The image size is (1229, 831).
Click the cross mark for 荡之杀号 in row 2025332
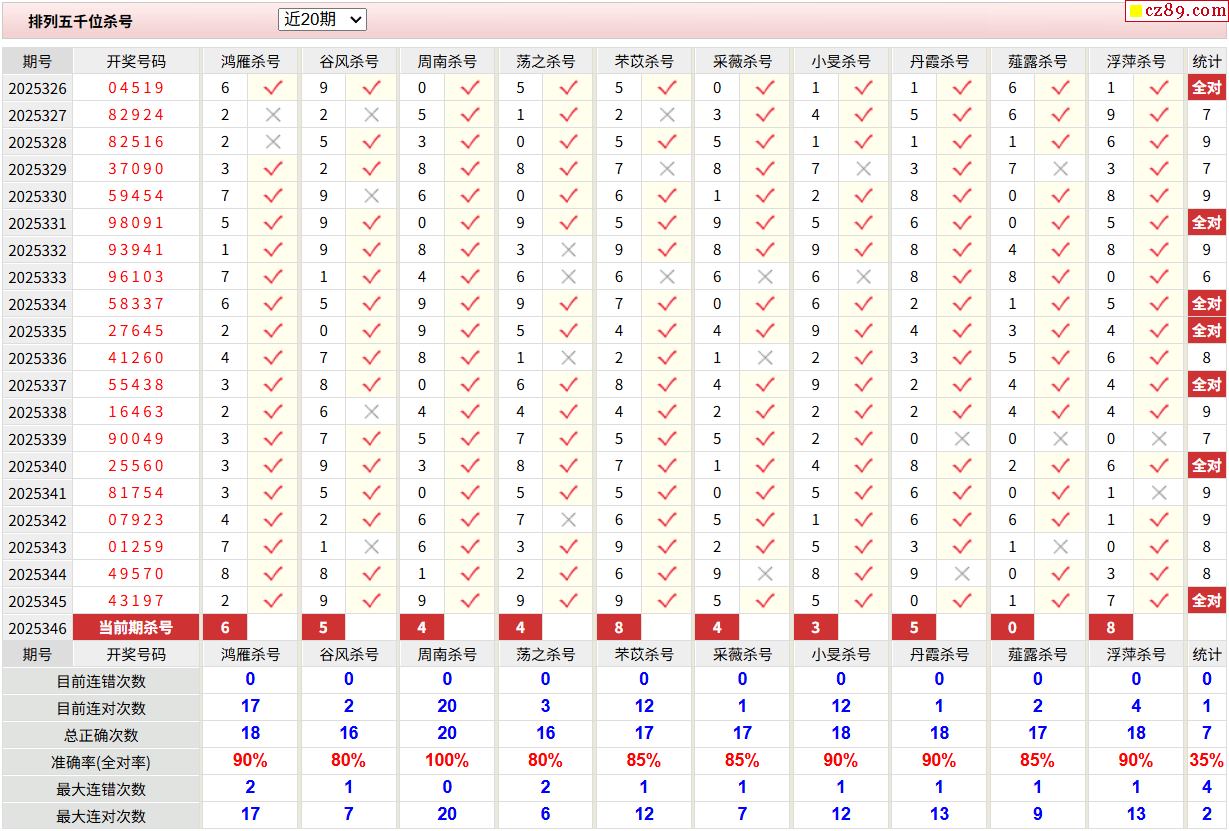click(x=569, y=250)
